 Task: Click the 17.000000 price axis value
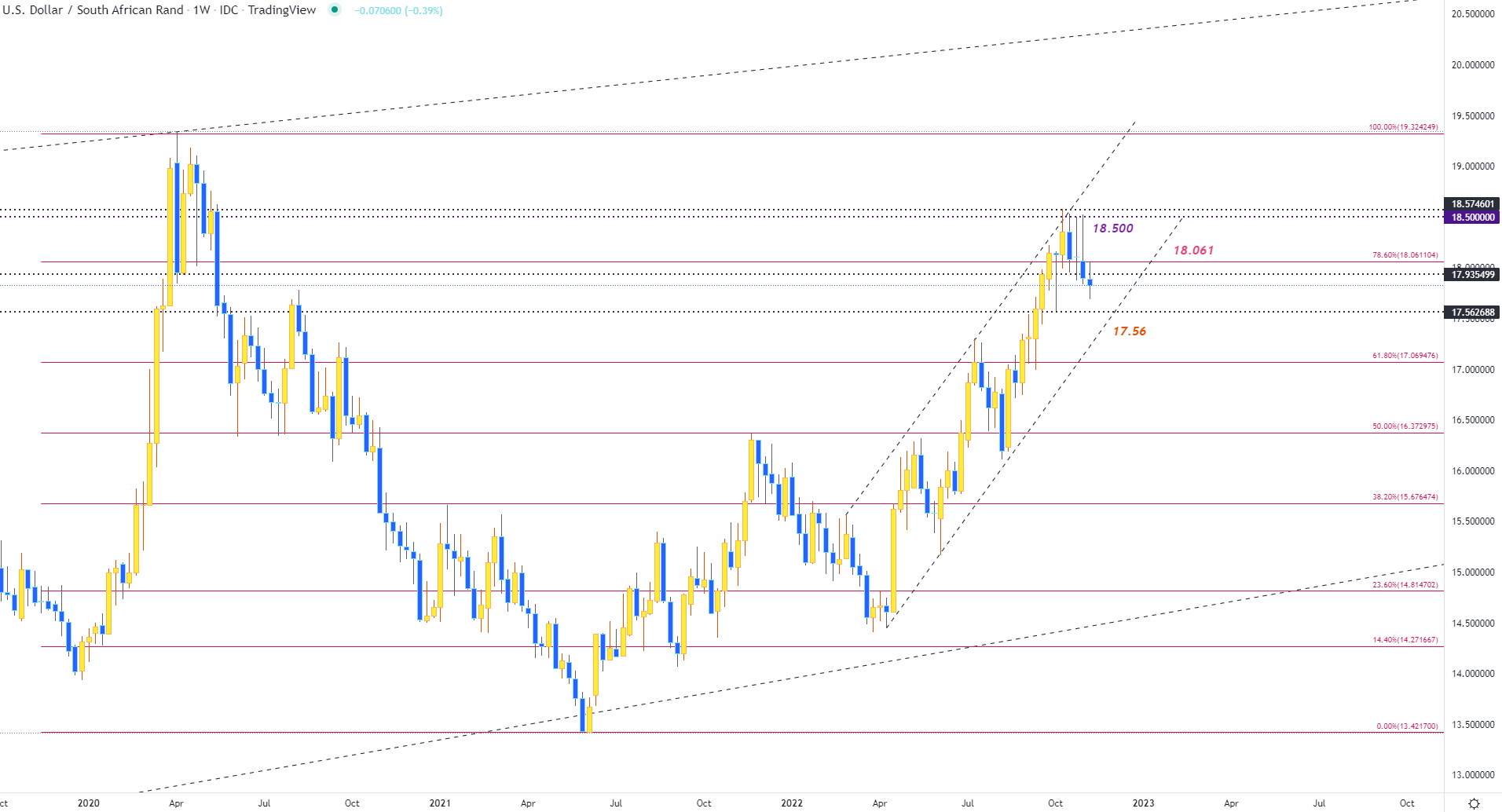click(1473, 370)
